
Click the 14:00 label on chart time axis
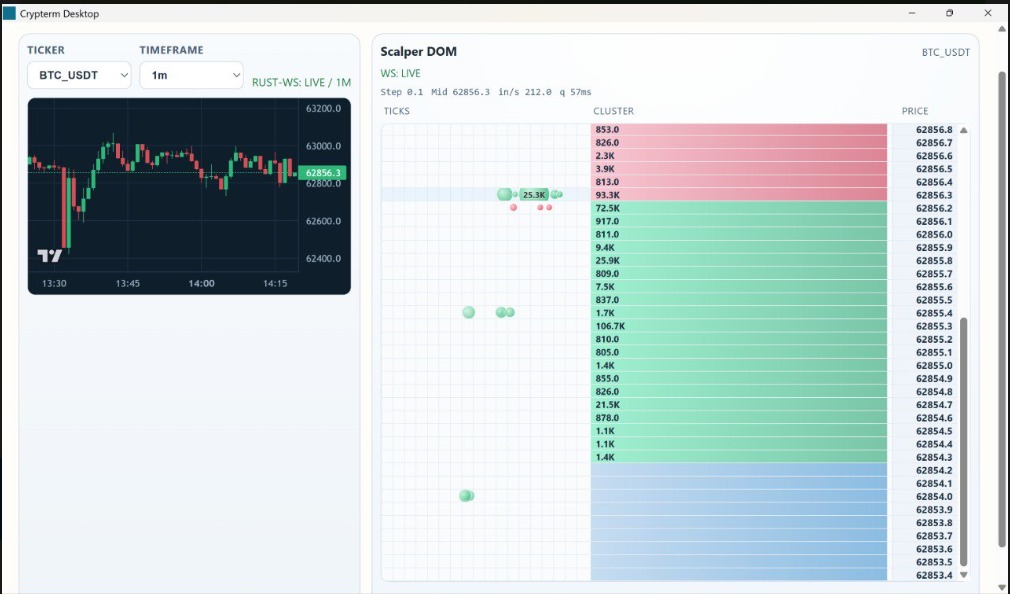pos(201,284)
